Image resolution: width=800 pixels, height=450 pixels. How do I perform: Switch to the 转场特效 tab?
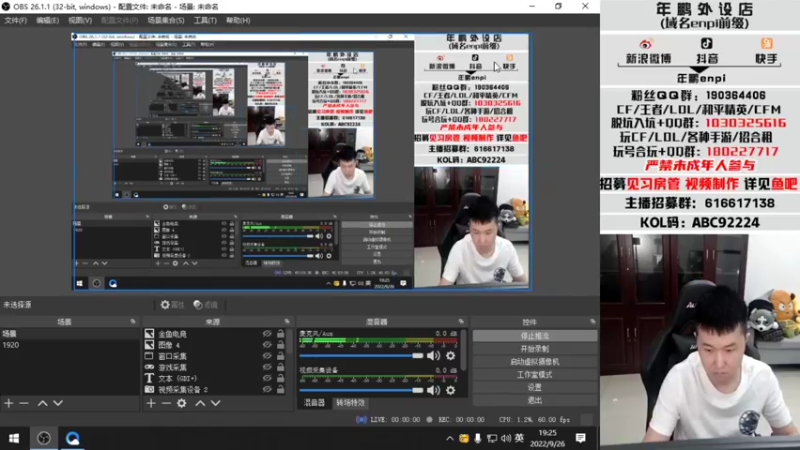tap(350, 403)
